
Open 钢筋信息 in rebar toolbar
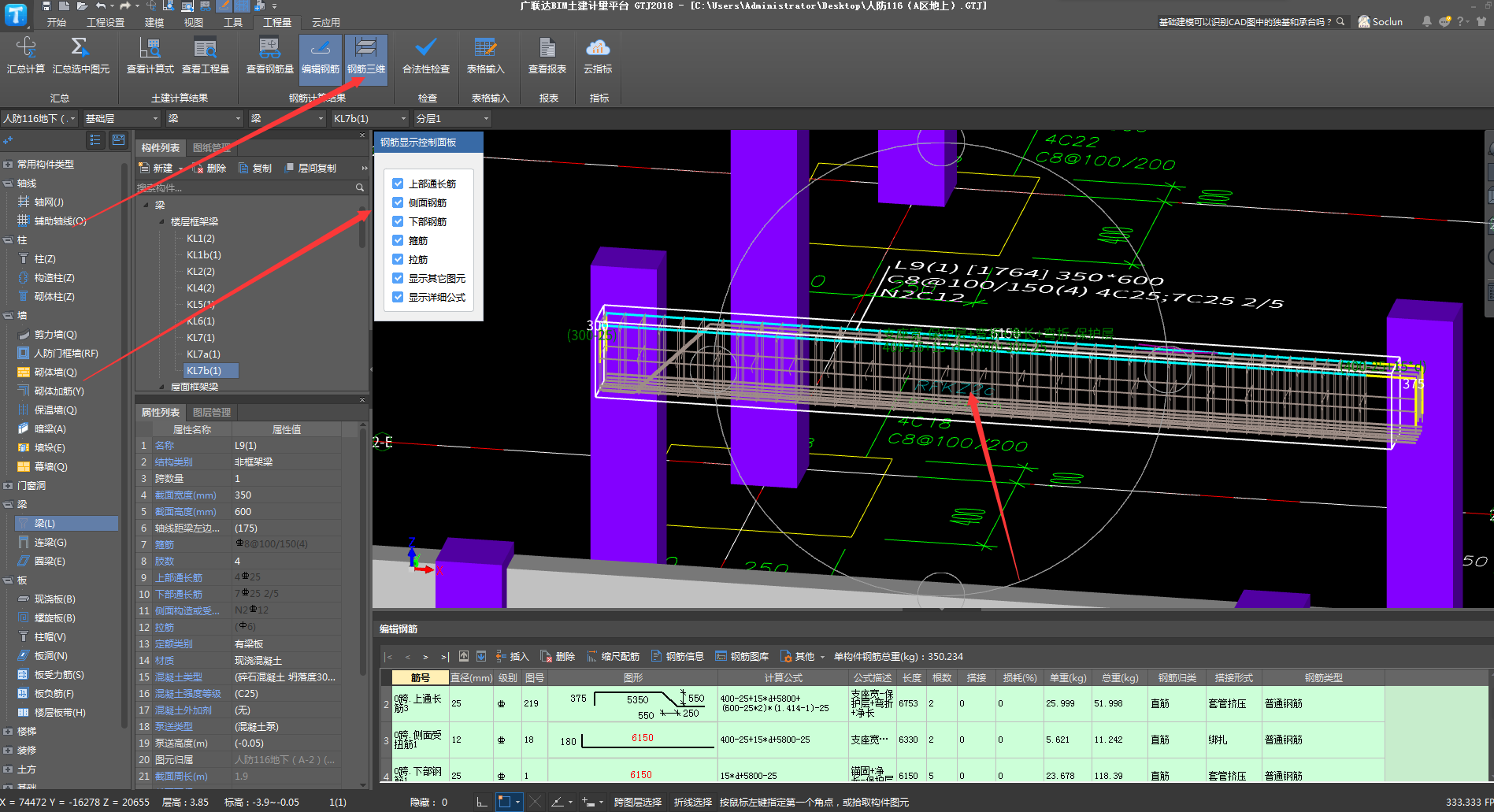coord(677,656)
